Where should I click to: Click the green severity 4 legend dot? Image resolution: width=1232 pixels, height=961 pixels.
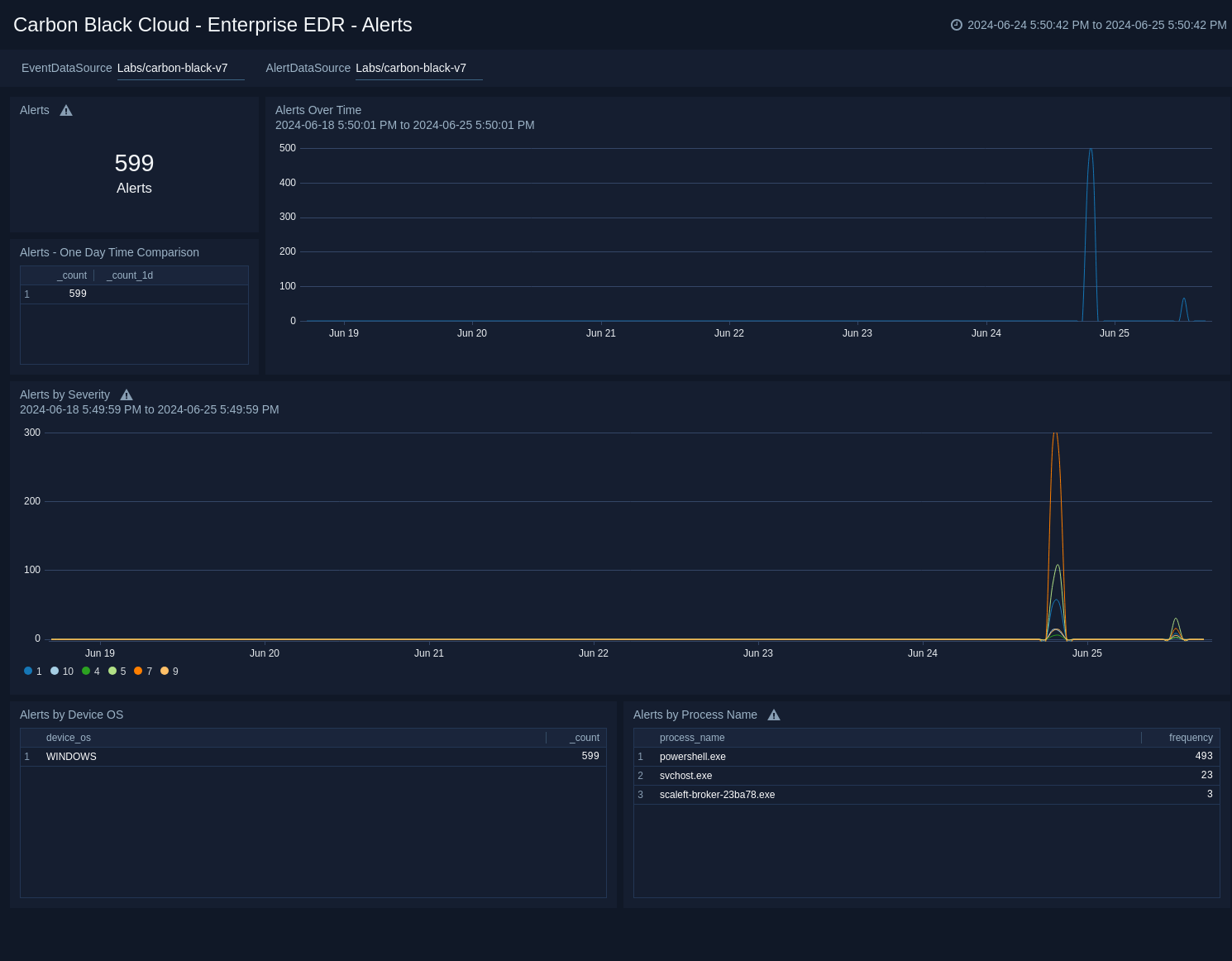coord(84,671)
